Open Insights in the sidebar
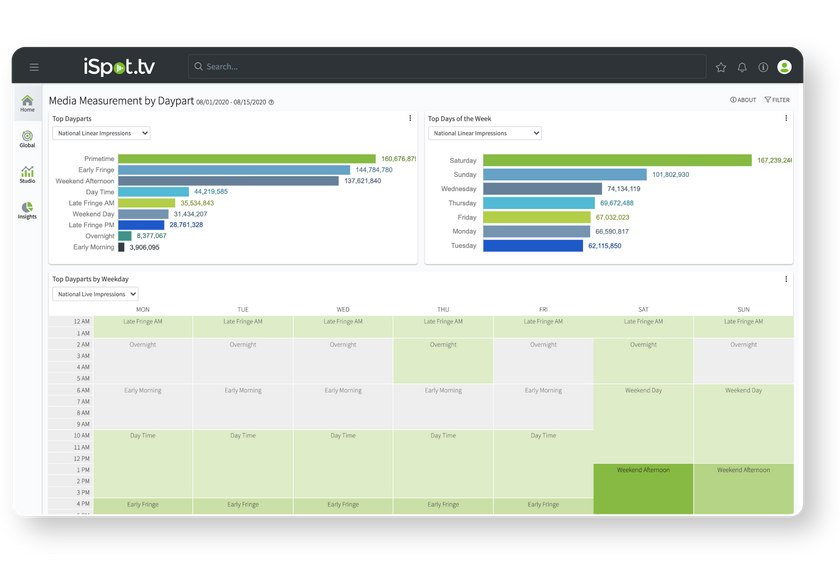 [x=27, y=210]
